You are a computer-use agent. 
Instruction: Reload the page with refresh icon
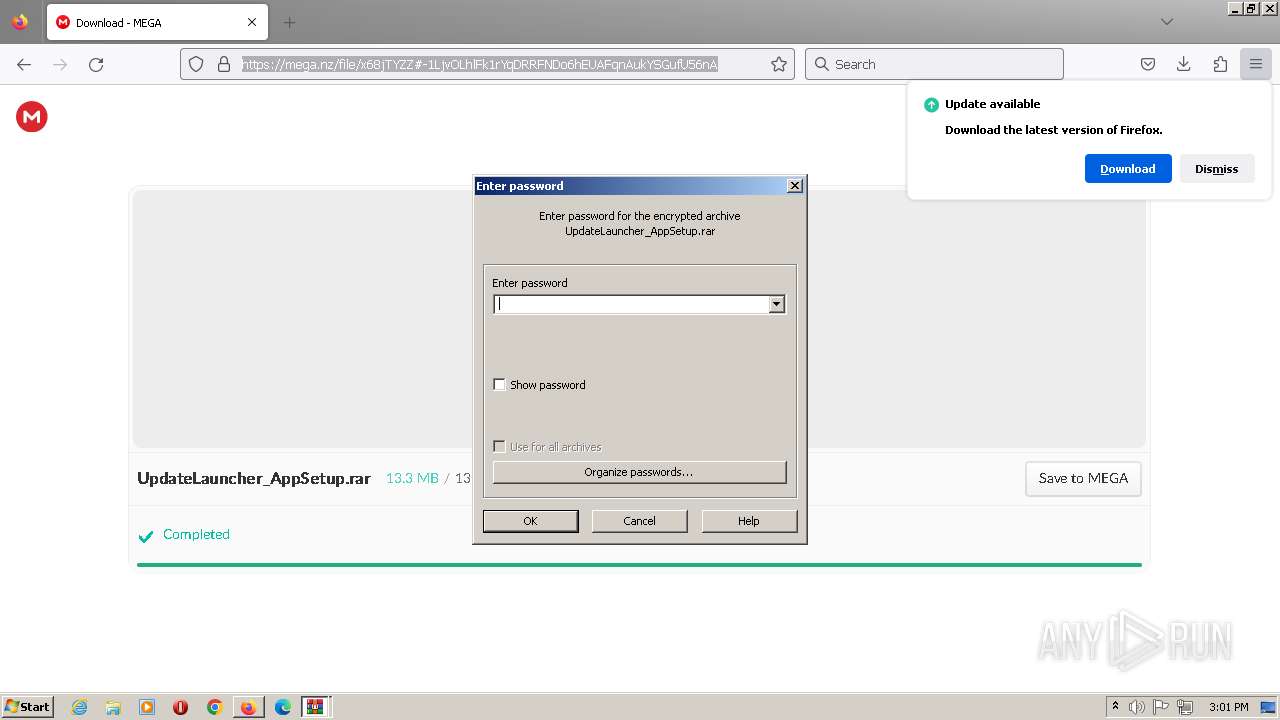pos(96,64)
